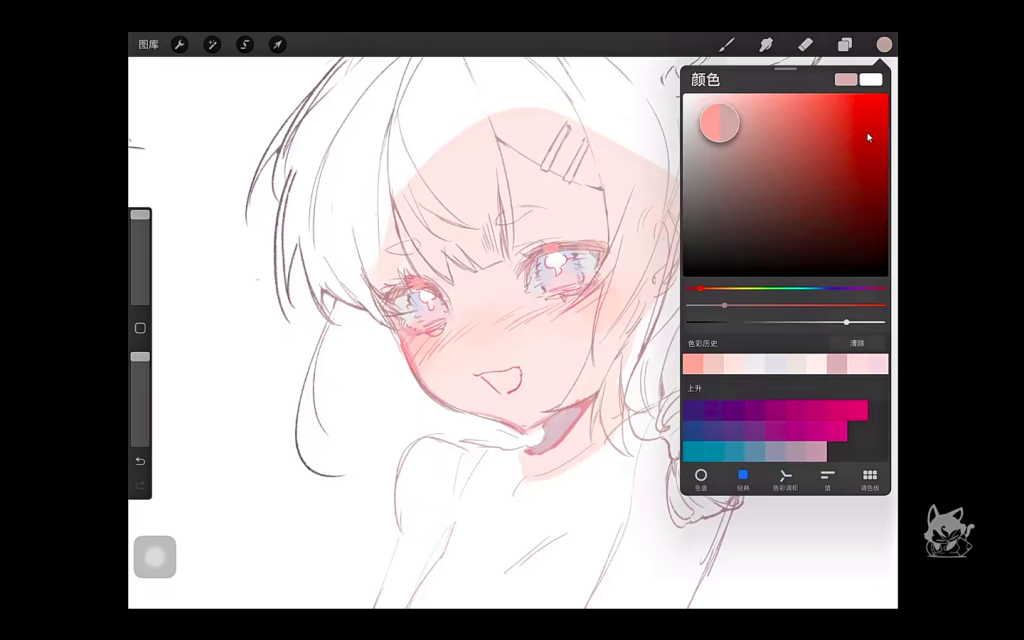
Task: Activate the Transform arrow tool
Action: pos(278,45)
